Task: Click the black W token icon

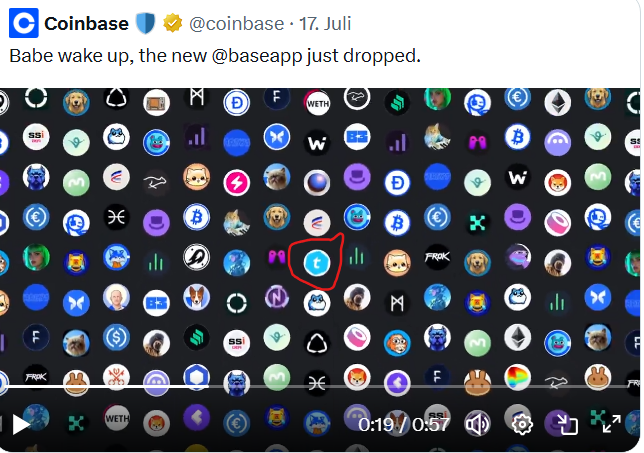Action: 316,142
